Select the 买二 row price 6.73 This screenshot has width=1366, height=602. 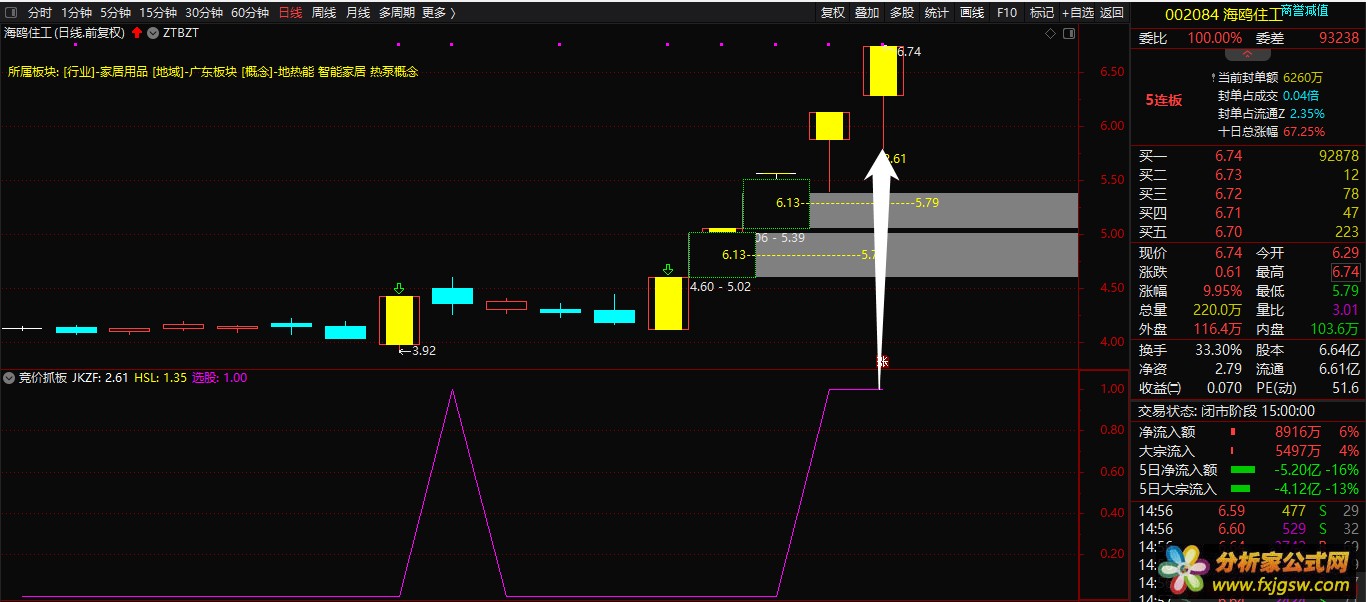pyautogui.click(x=1228, y=175)
